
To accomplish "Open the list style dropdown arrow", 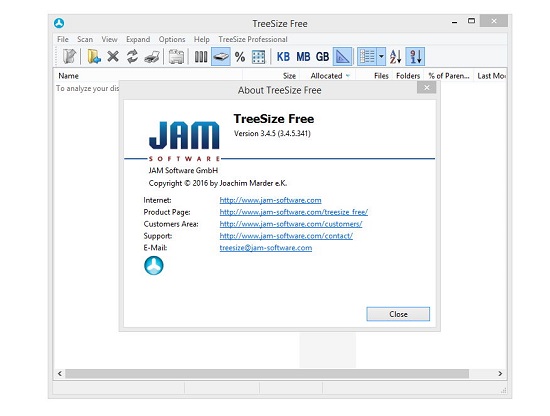I will pyautogui.click(x=381, y=56).
